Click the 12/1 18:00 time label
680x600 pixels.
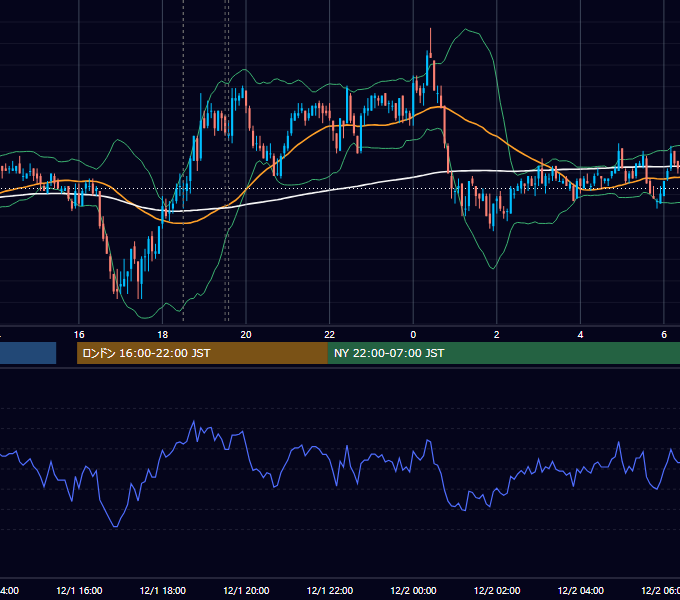click(163, 590)
